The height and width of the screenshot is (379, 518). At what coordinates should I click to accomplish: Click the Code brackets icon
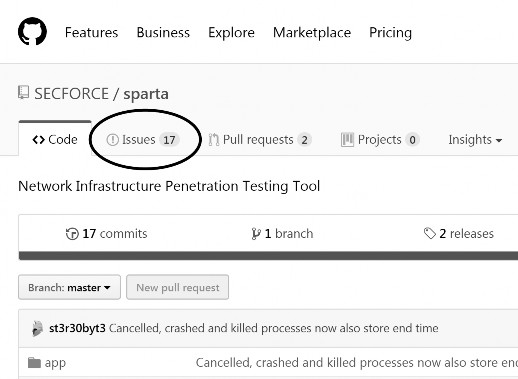pyautogui.click(x=38, y=140)
